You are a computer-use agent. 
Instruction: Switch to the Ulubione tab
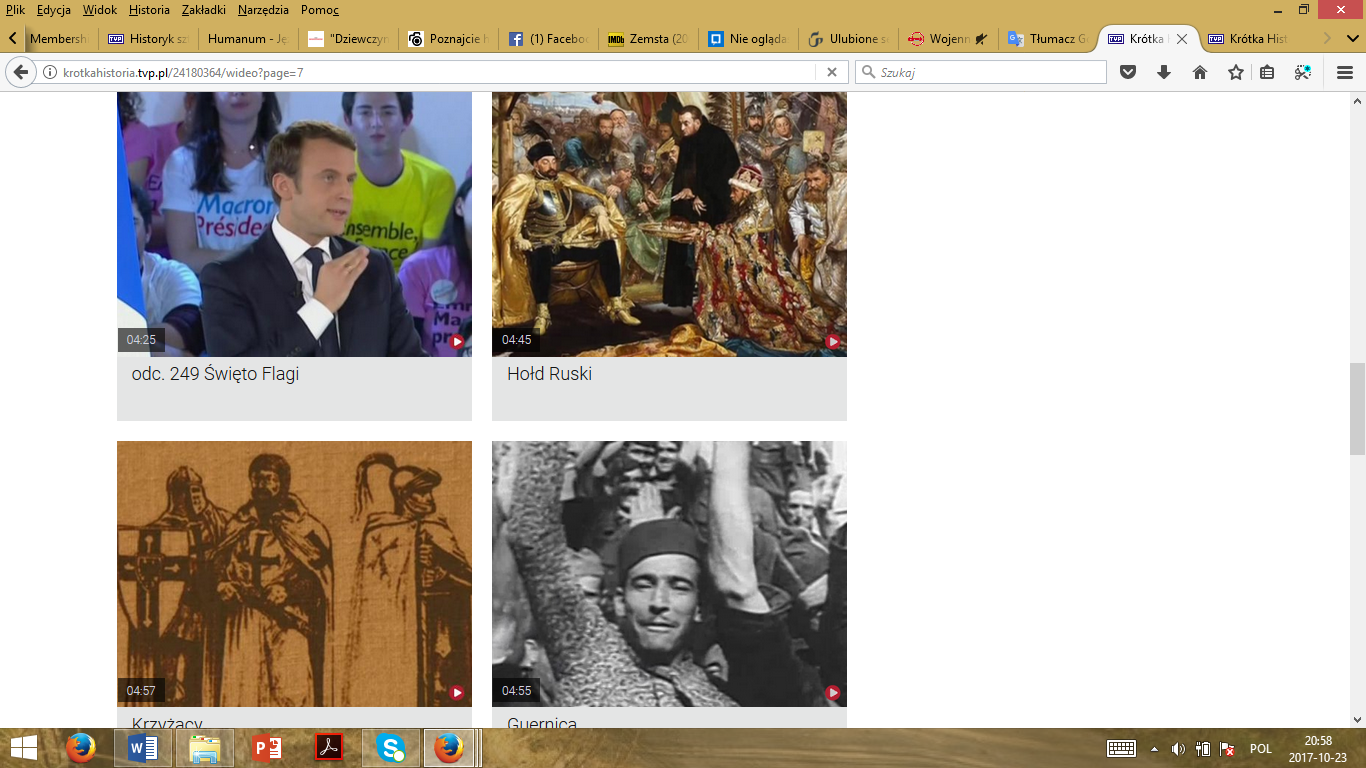(847, 39)
